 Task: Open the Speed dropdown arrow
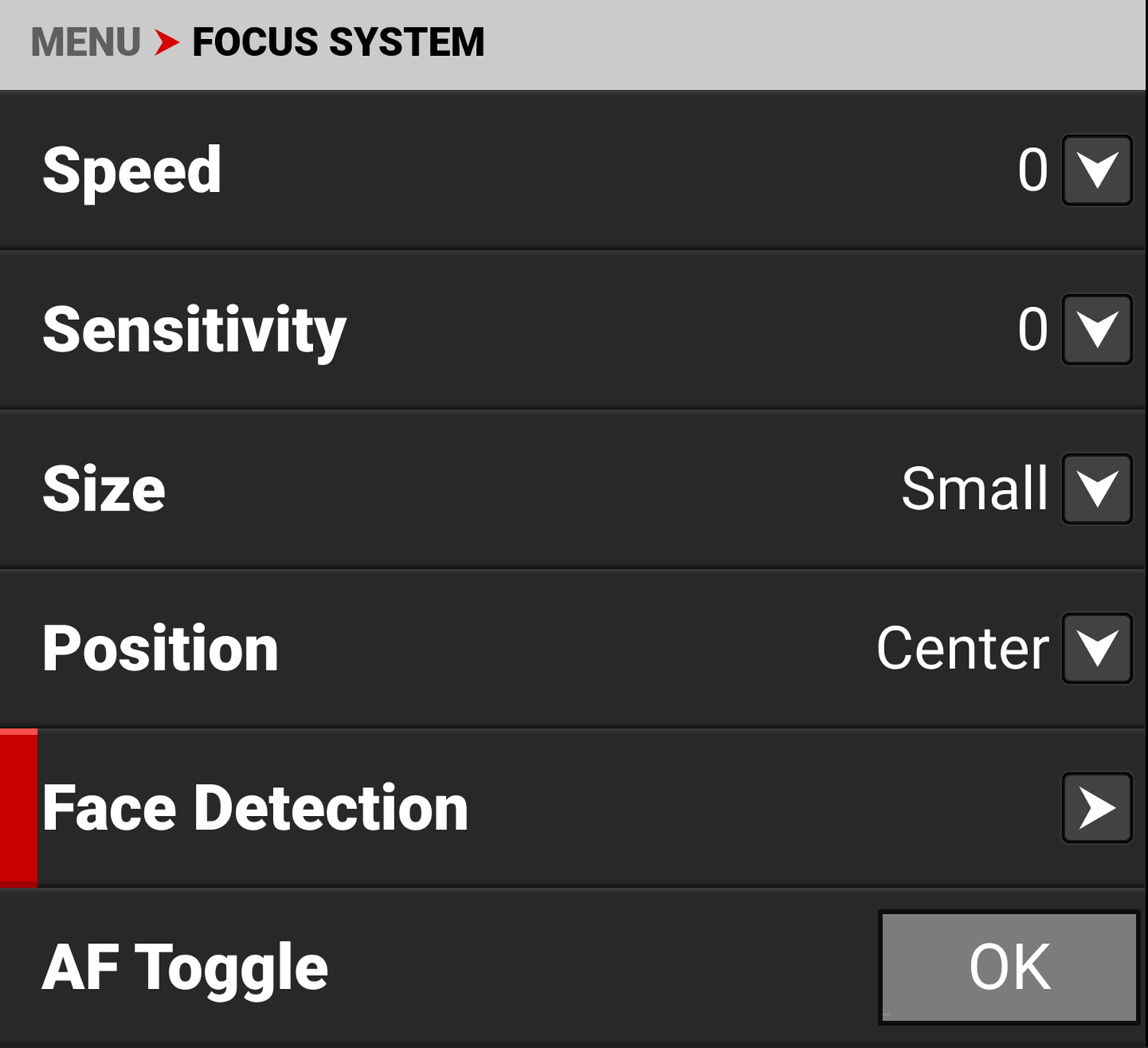(x=1097, y=170)
